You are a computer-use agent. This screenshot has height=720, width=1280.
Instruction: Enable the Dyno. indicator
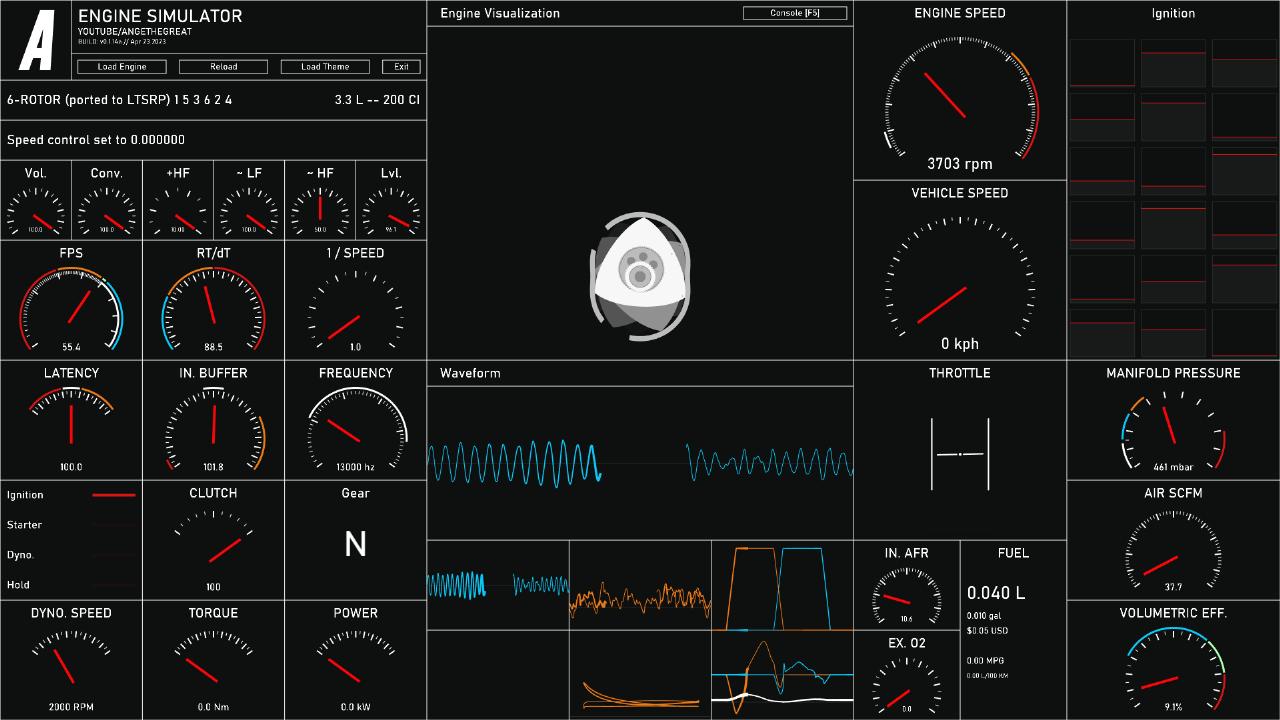click(x=113, y=555)
